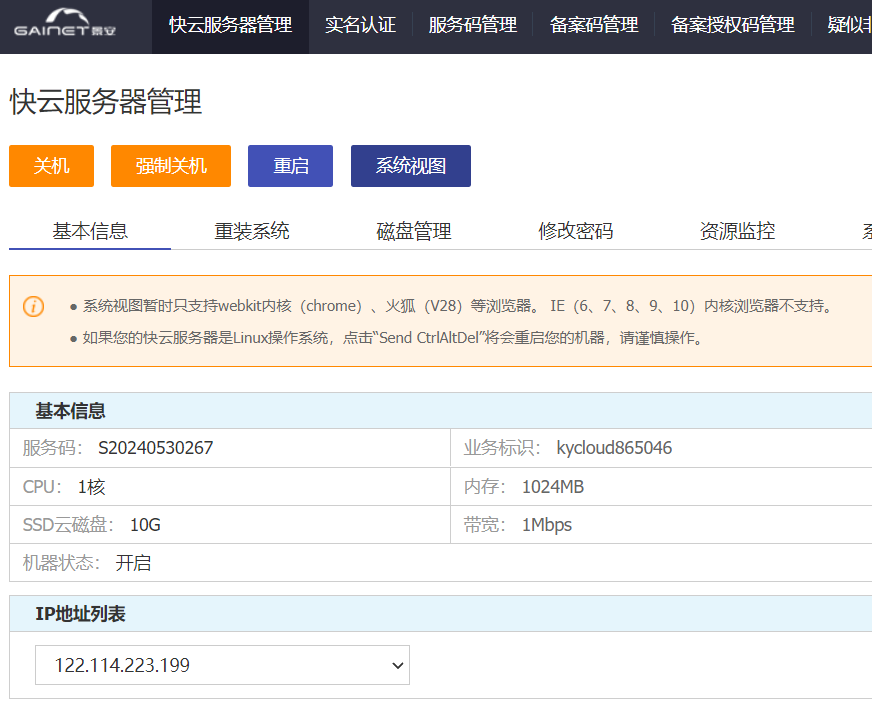
Task: Open 快云服务器管理 in the top navigation
Action: click(230, 26)
